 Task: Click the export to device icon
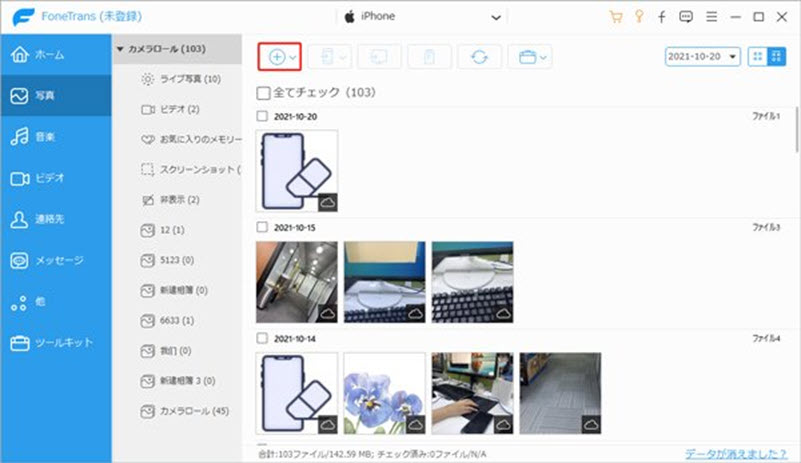pyautogui.click(x=327, y=57)
